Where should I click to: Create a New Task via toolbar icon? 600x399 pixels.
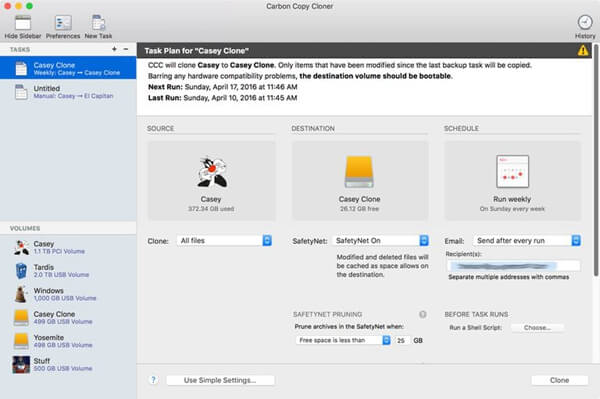click(98, 23)
